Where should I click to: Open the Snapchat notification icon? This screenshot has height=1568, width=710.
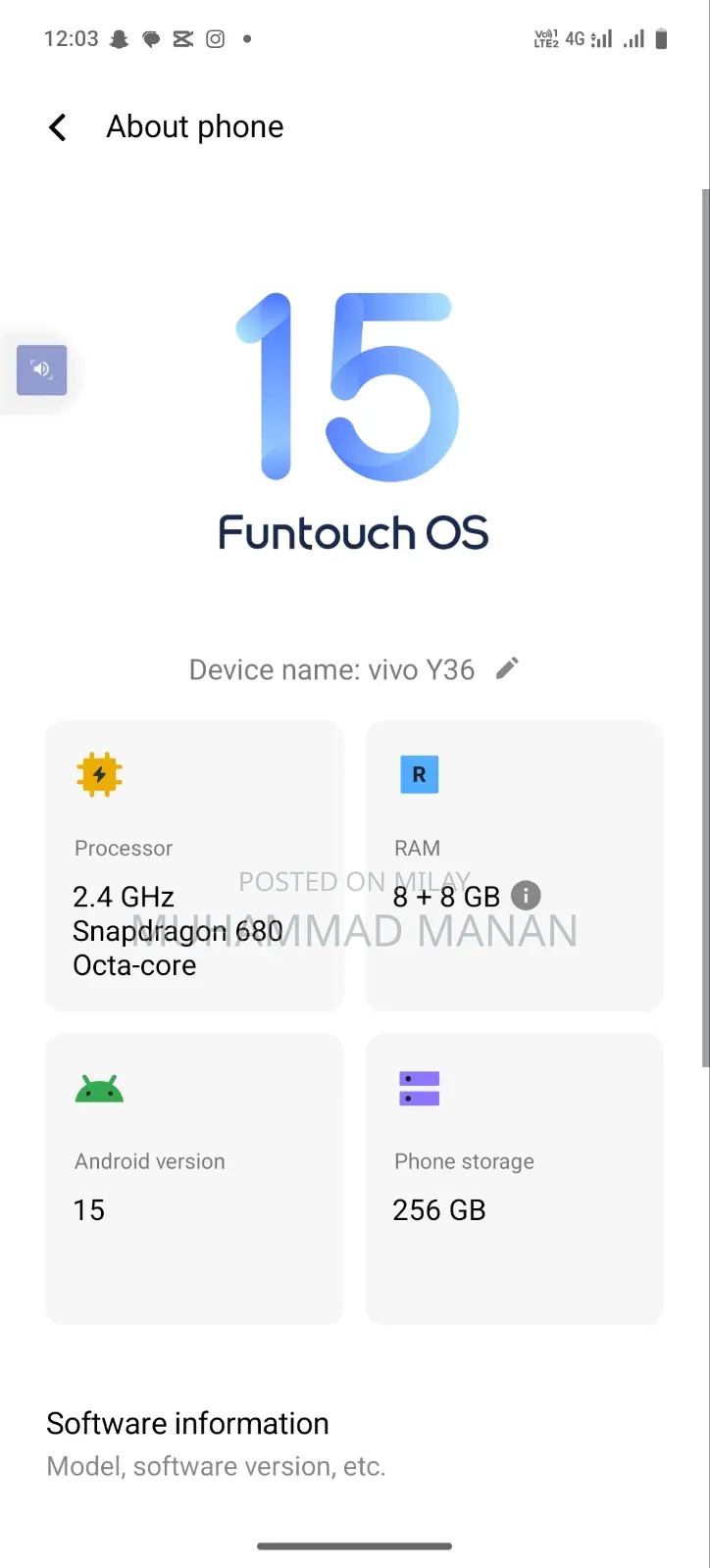click(118, 39)
